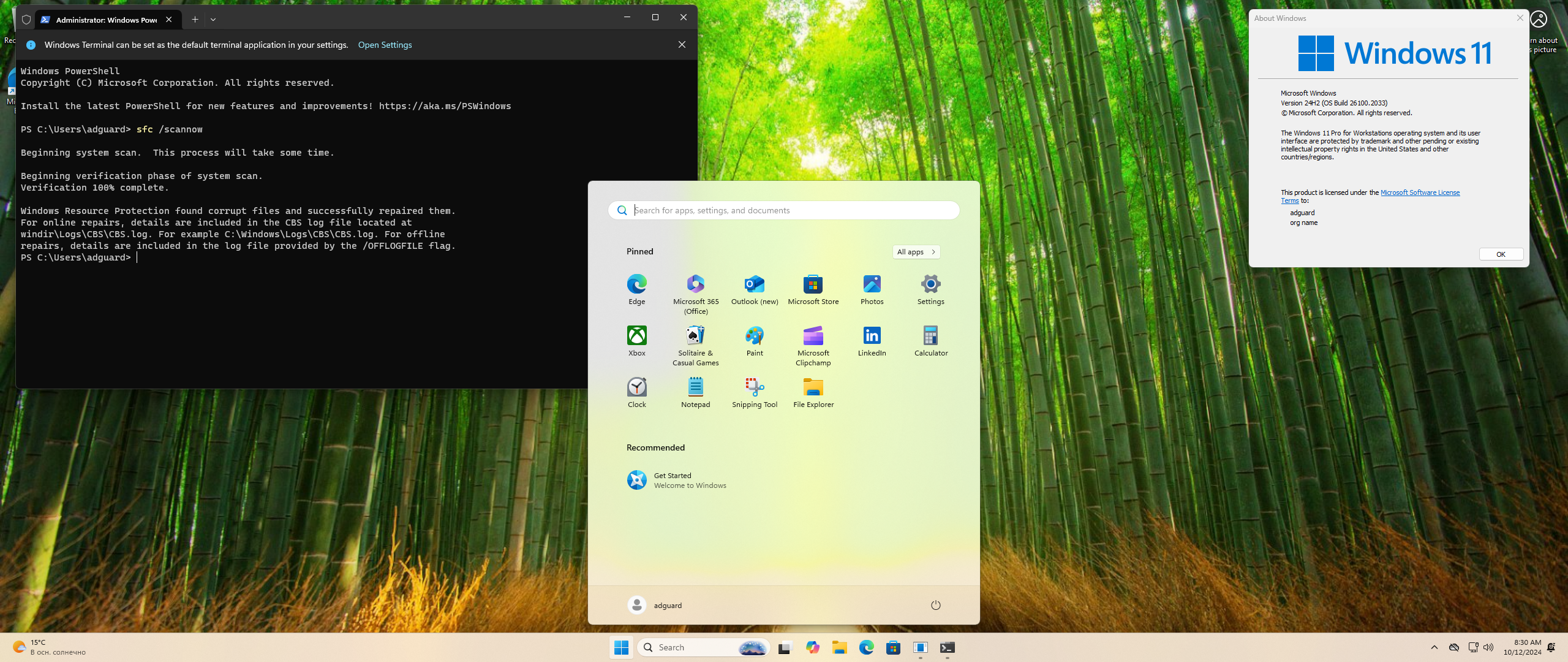
Task: Open Microsoft Store taskbar icon
Action: coord(893,647)
